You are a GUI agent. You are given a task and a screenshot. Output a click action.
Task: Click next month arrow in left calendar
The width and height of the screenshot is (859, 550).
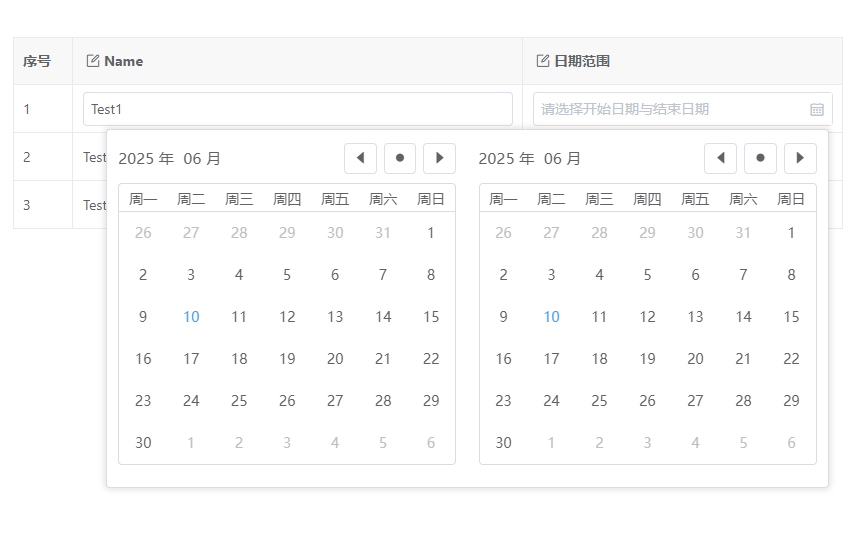(x=439, y=158)
